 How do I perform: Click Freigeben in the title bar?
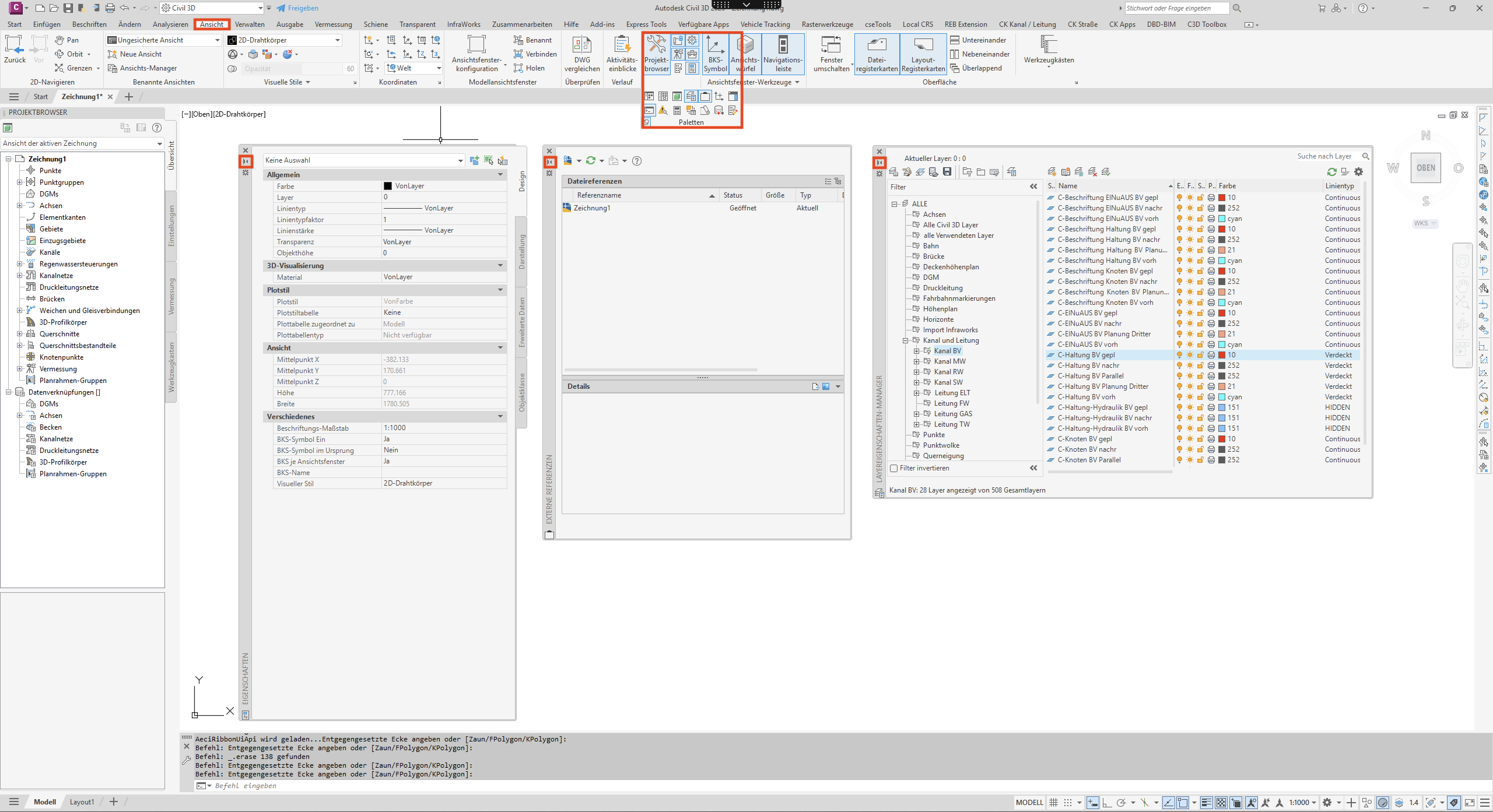(297, 8)
